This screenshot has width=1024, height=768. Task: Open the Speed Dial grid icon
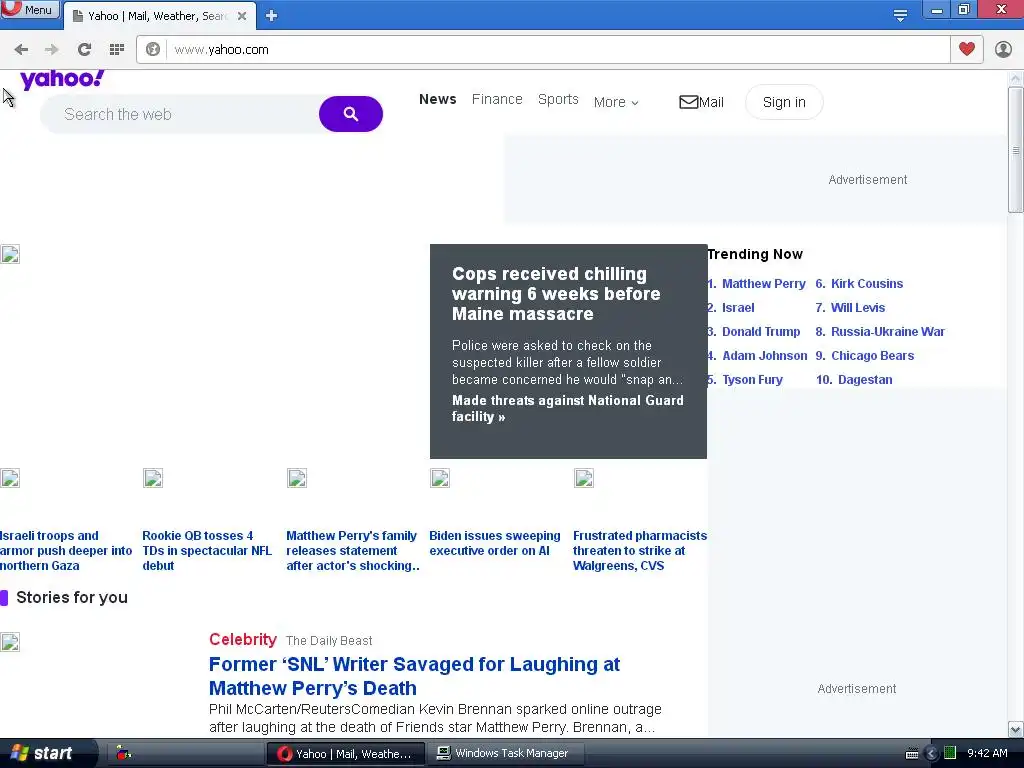coord(117,50)
